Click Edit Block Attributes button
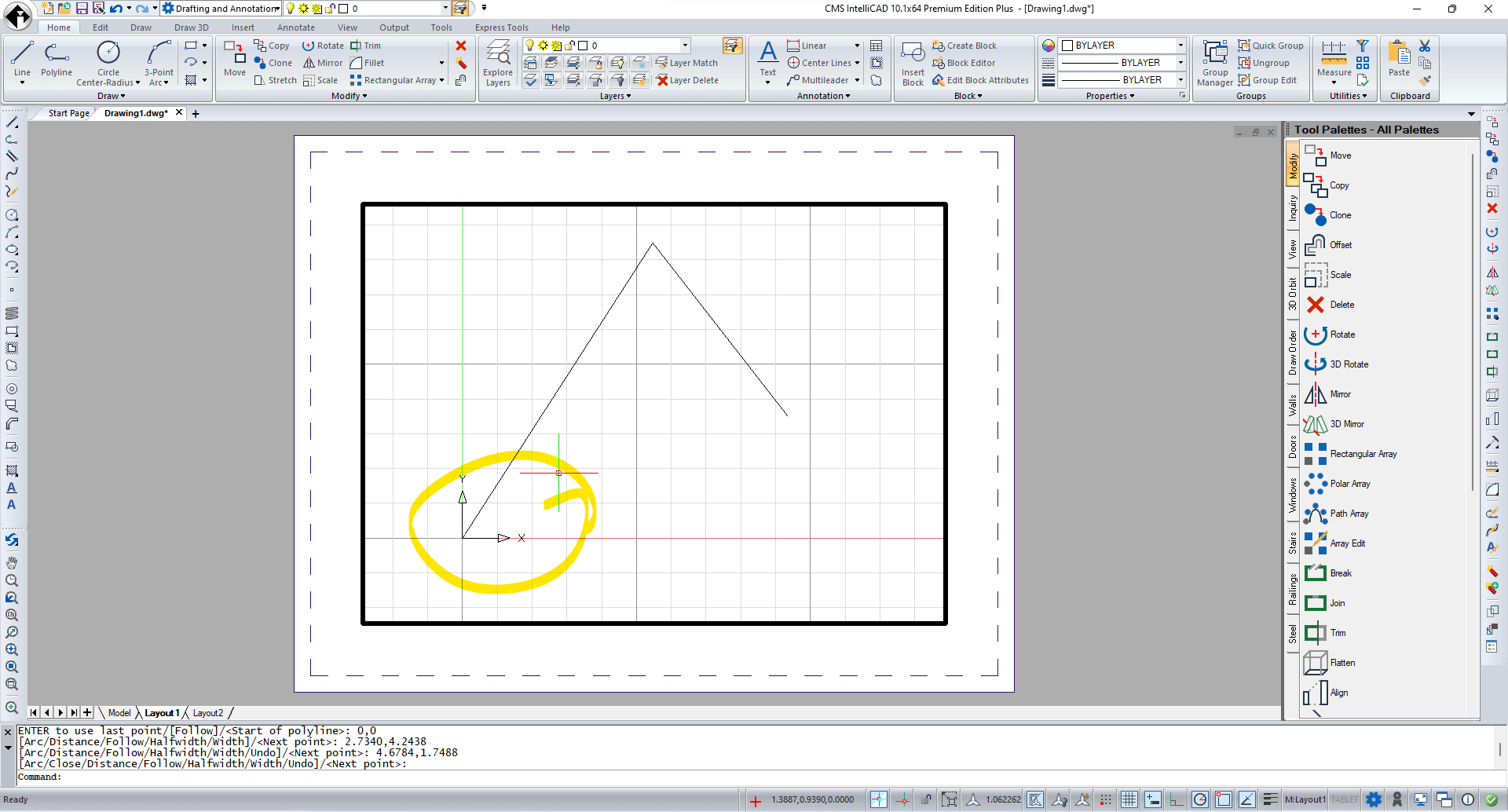The width and height of the screenshot is (1508, 812). coord(980,80)
